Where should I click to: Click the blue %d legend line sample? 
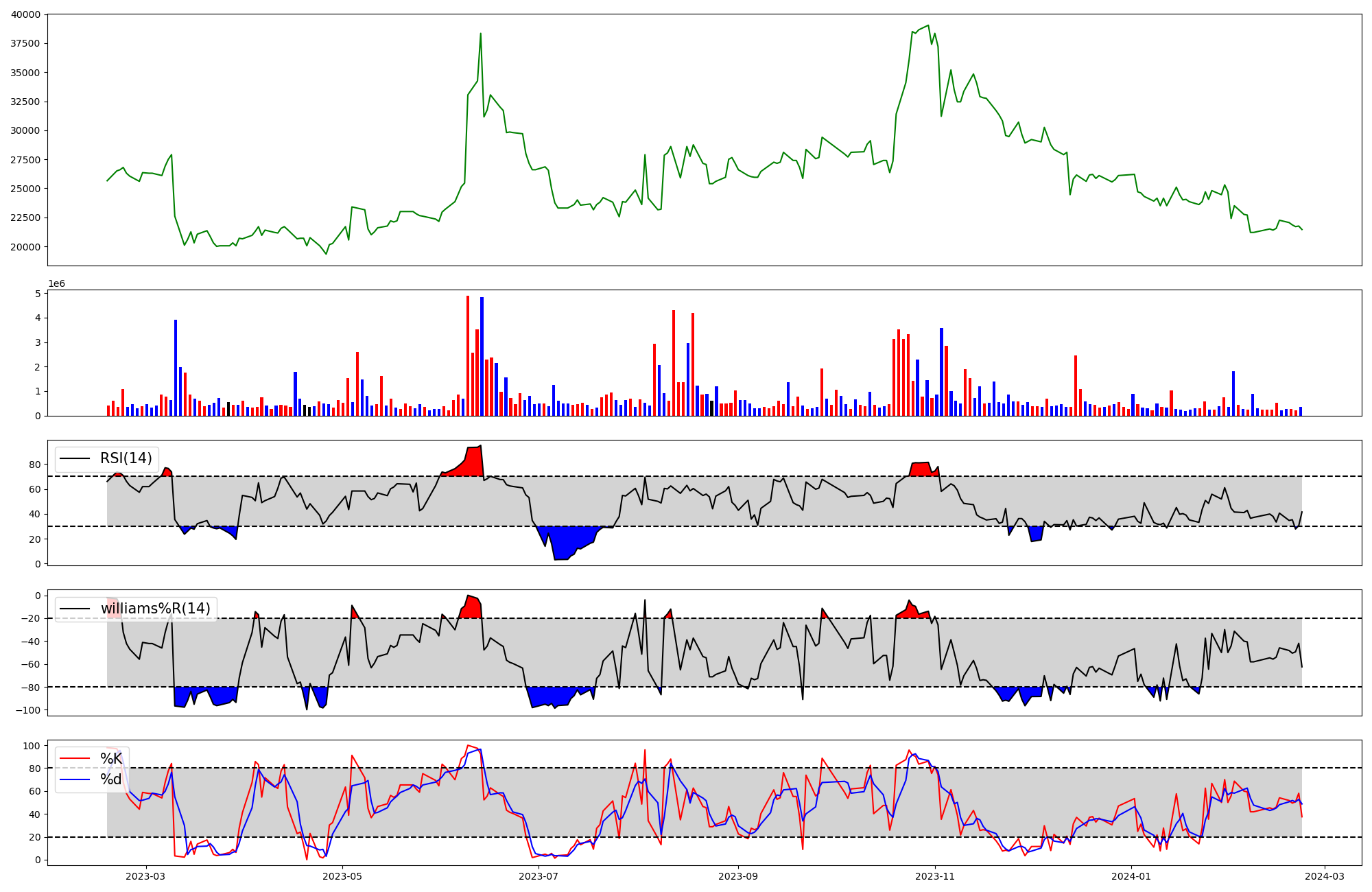pos(75,779)
